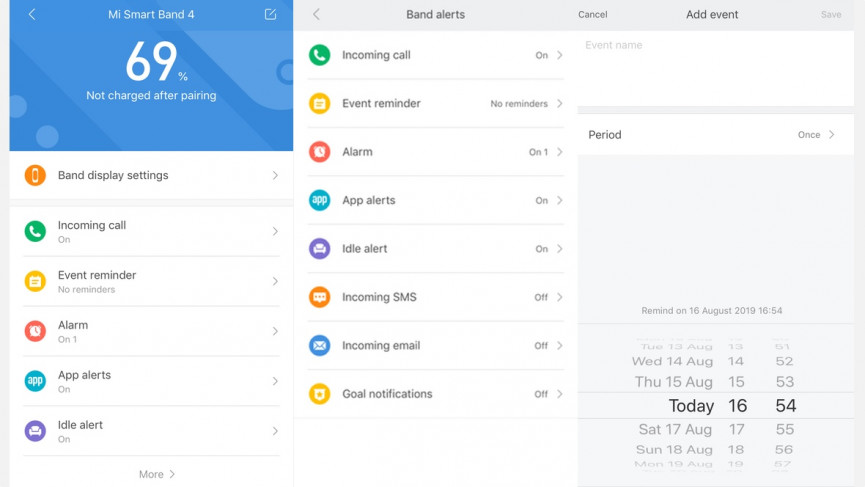Image resolution: width=865 pixels, height=487 pixels.
Task: Open App alerts label in Band alerts
Action: [369, 200]
